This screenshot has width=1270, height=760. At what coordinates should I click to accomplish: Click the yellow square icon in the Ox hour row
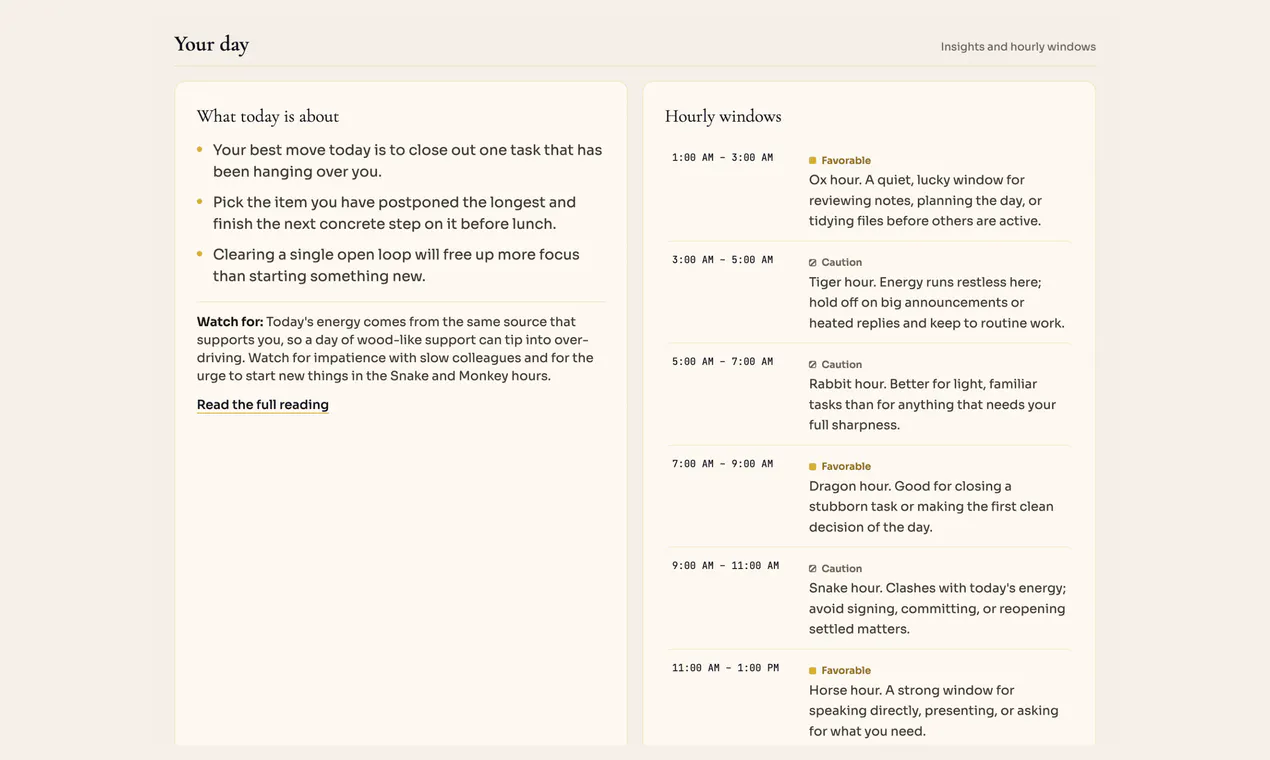[x=812, y=161]
